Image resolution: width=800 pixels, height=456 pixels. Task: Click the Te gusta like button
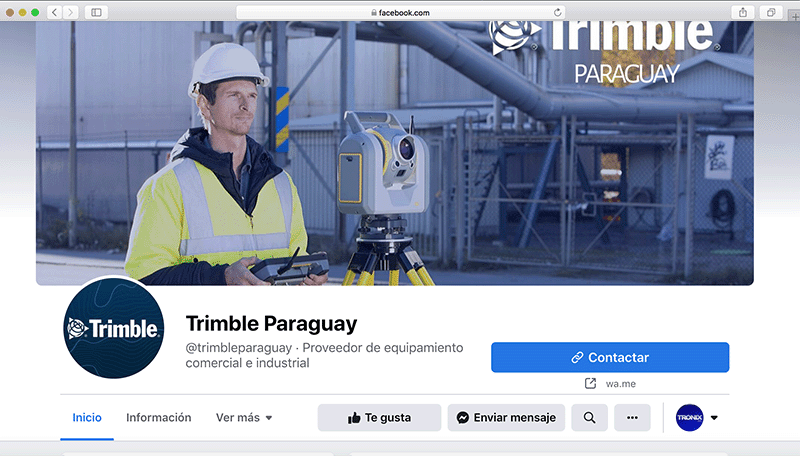379,418
